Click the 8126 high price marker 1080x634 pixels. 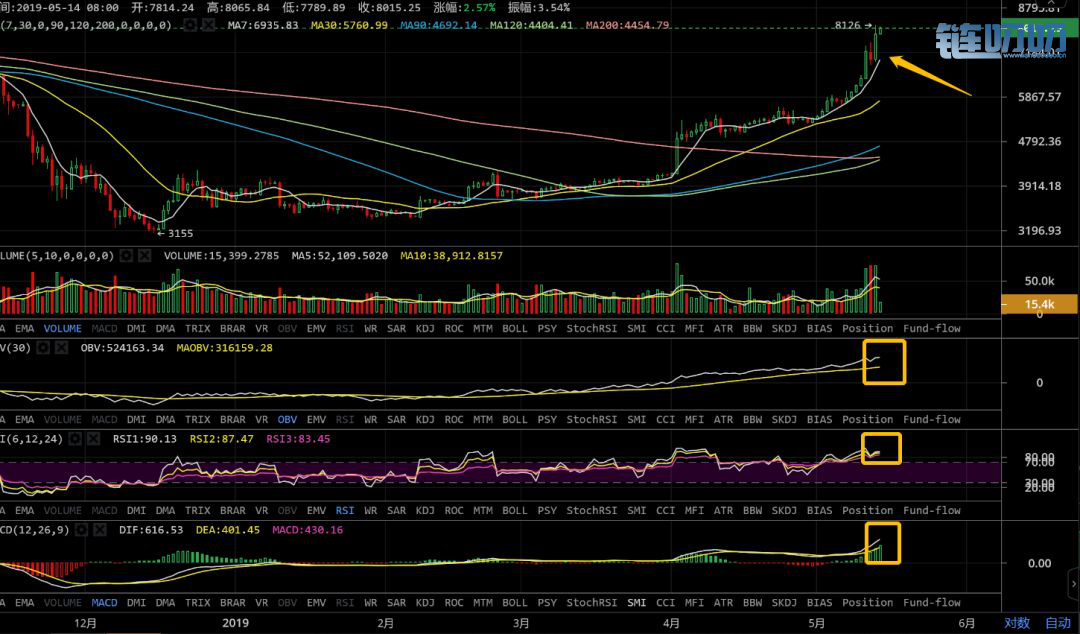[x=850, y=25]
